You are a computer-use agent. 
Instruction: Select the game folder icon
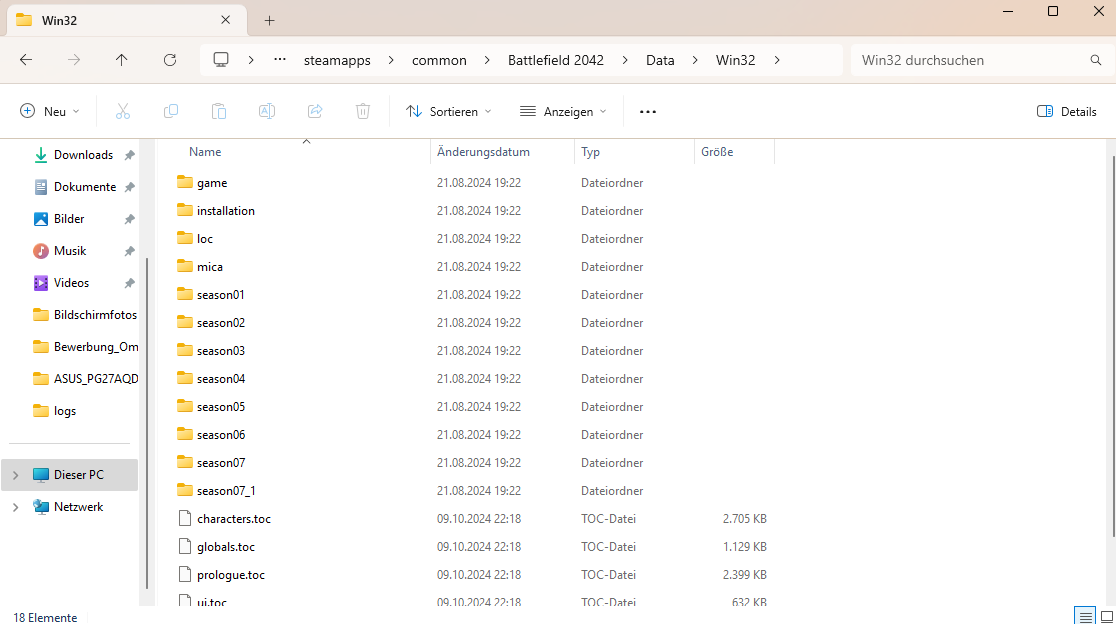point(185,182)
